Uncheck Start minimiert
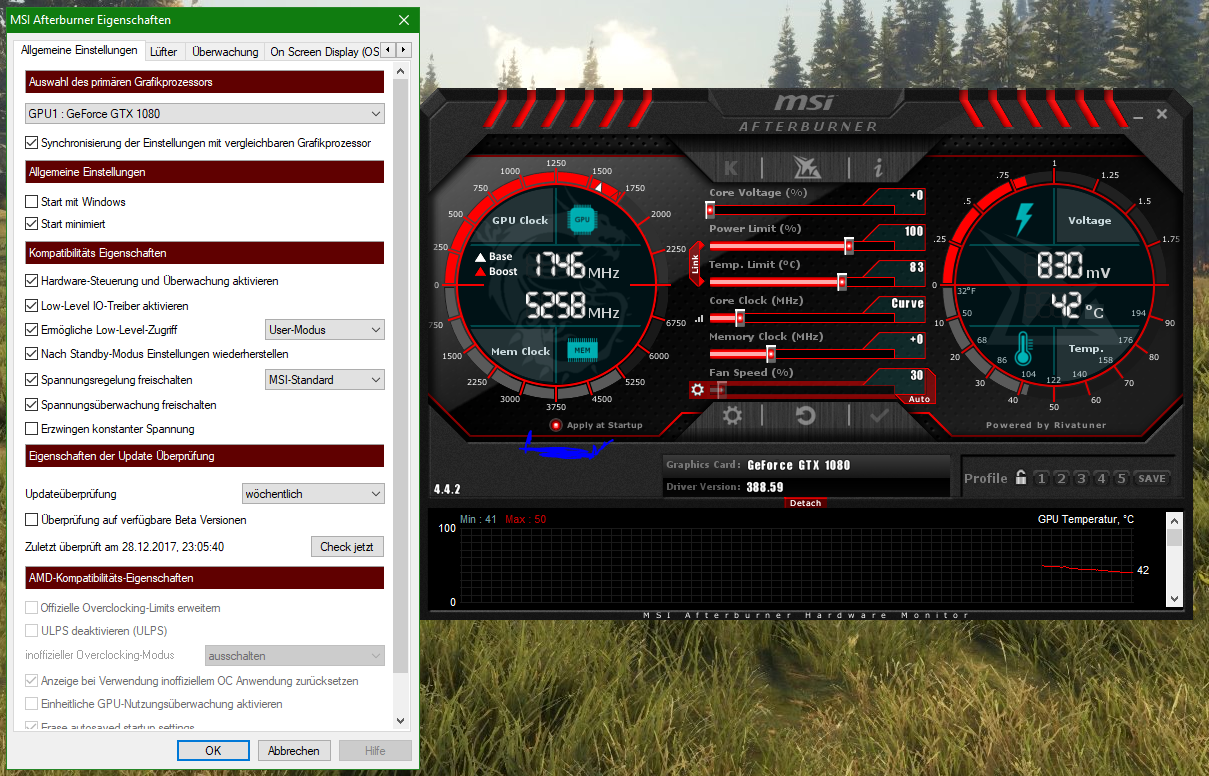Image resolution: width=1209 pixels, height=776 pixels. point(32,224)
